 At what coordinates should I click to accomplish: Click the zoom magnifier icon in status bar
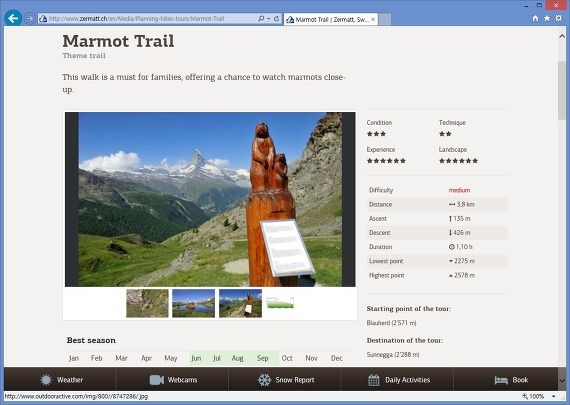pyautogui.click(x=525, y=396)
